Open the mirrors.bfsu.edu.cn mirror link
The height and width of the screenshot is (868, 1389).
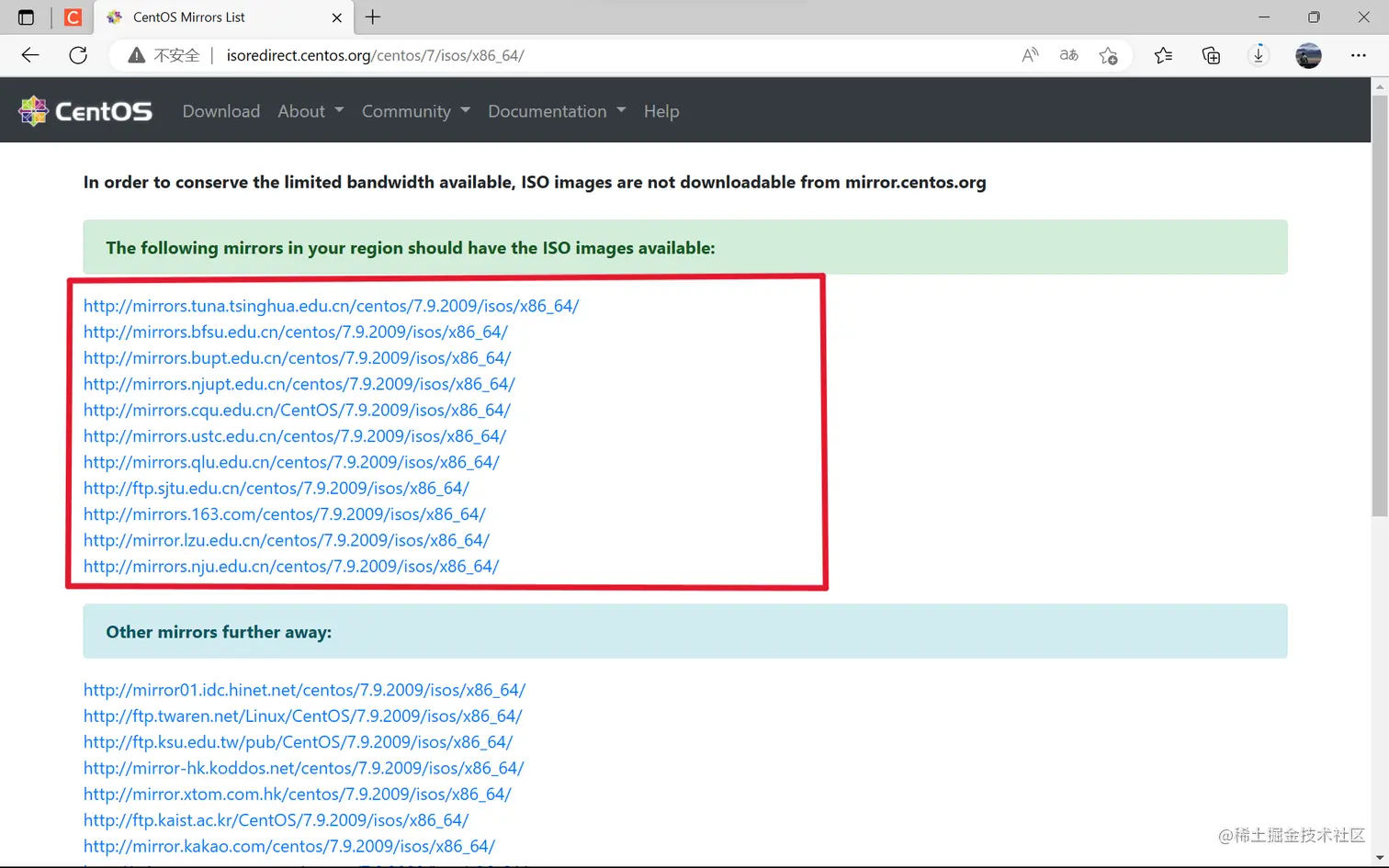pos(295,332)
